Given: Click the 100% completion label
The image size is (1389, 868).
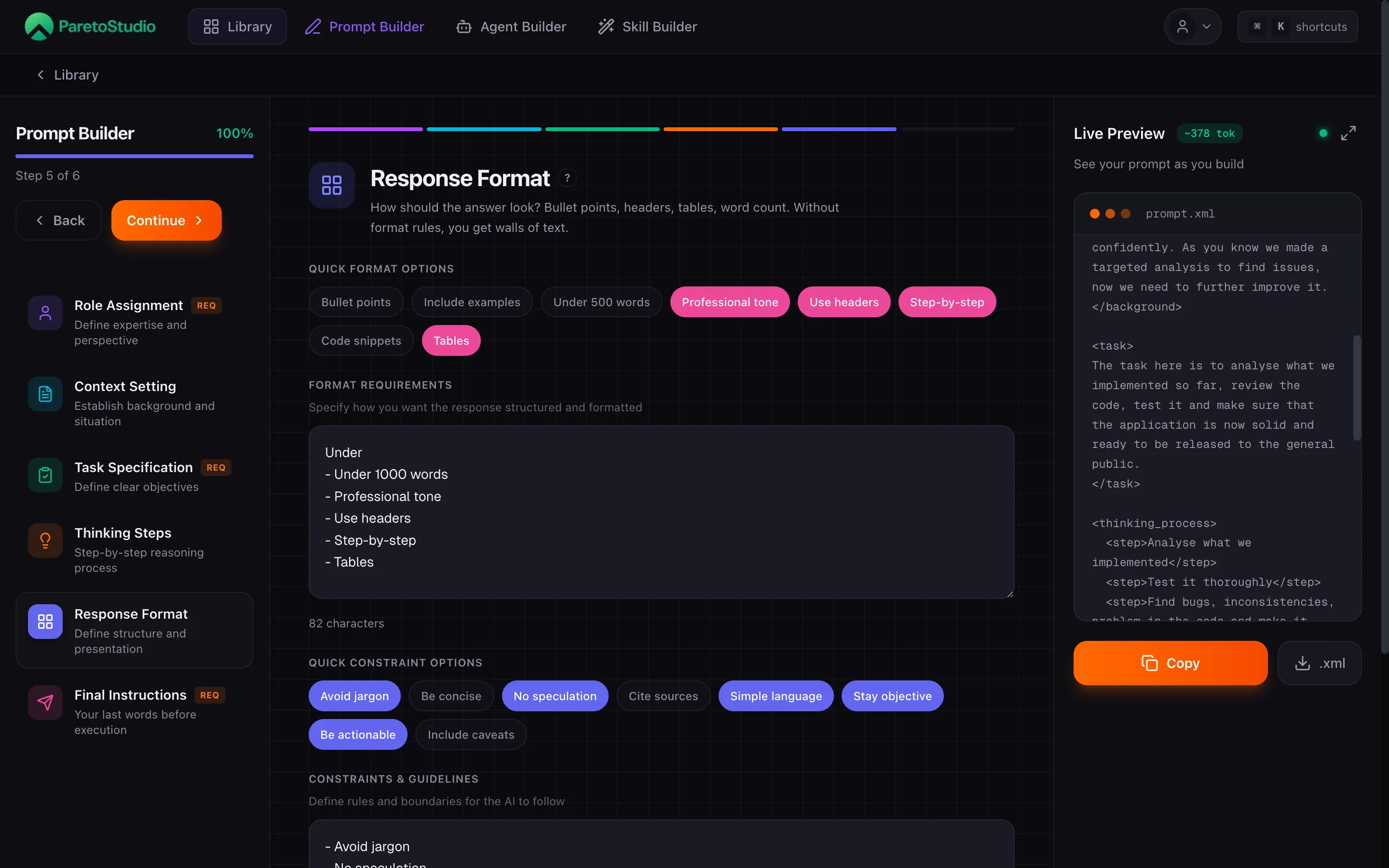Looking at the screenshot, I should coord(234,133).
